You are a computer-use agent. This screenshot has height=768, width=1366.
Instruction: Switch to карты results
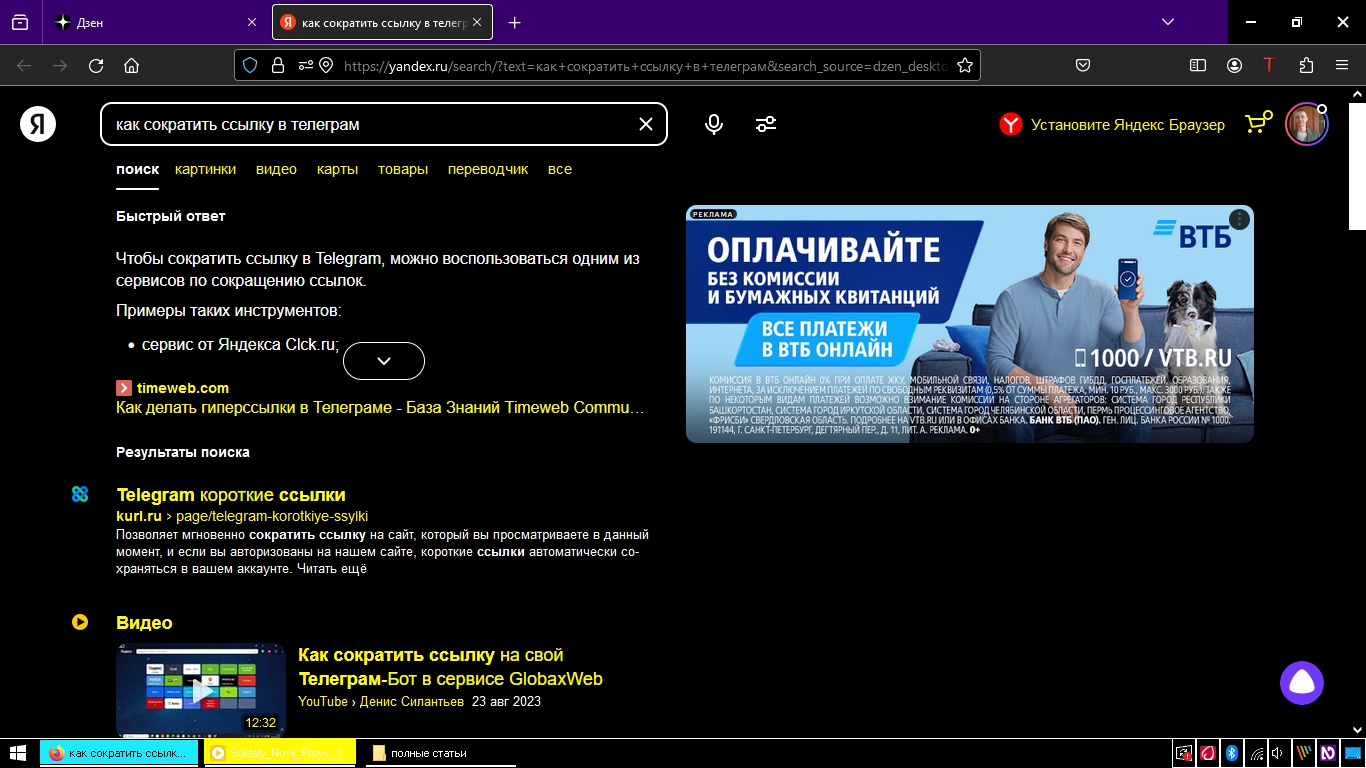click(337, 169)
